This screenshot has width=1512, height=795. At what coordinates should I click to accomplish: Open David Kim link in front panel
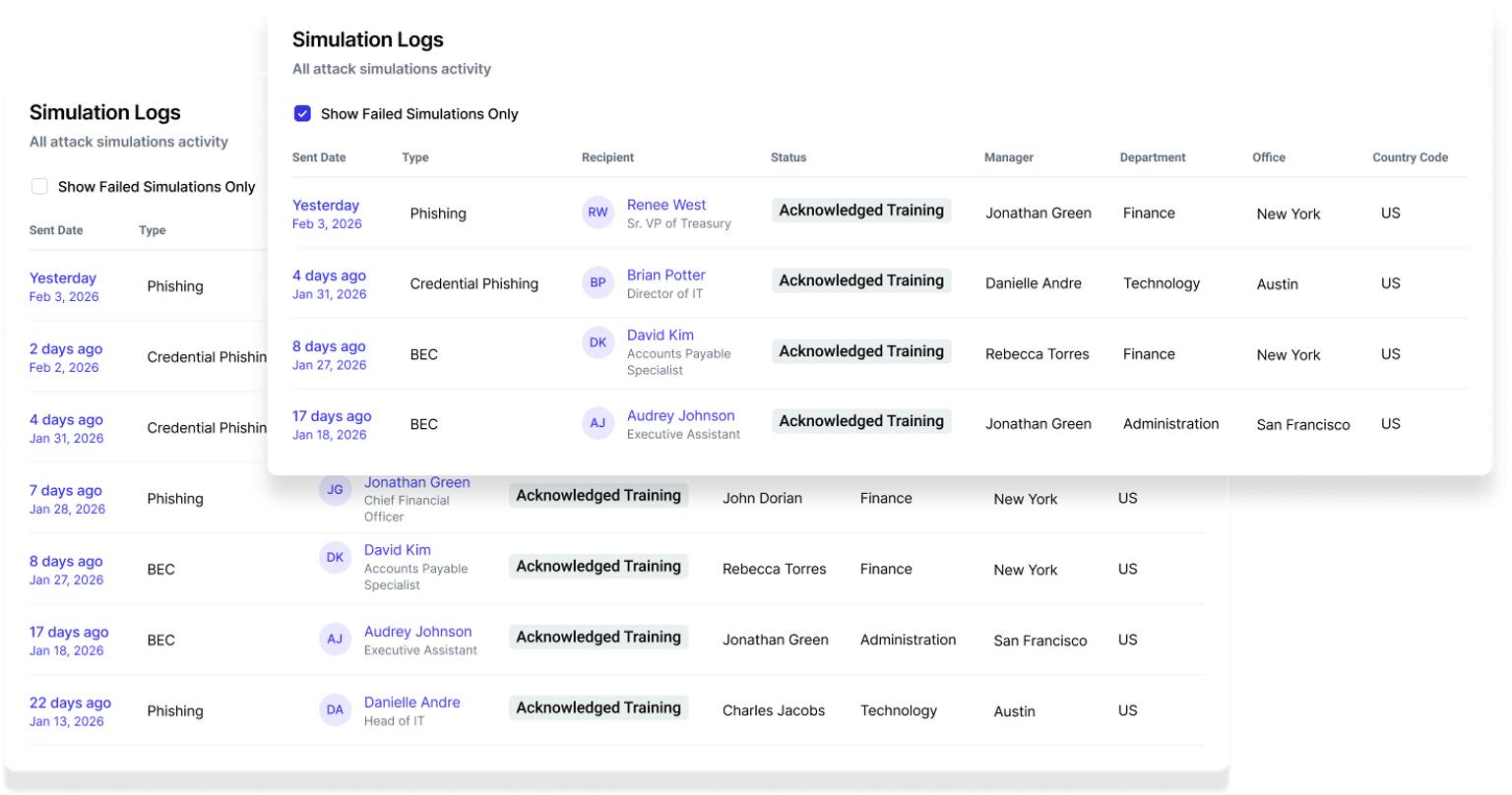pos(661,336)
